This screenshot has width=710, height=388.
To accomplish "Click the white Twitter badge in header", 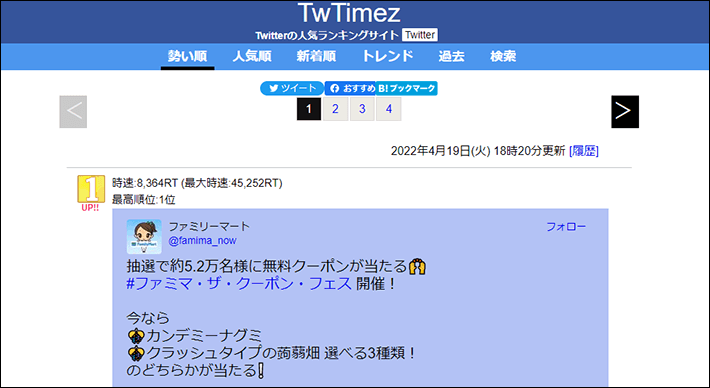I will (420, 35).
